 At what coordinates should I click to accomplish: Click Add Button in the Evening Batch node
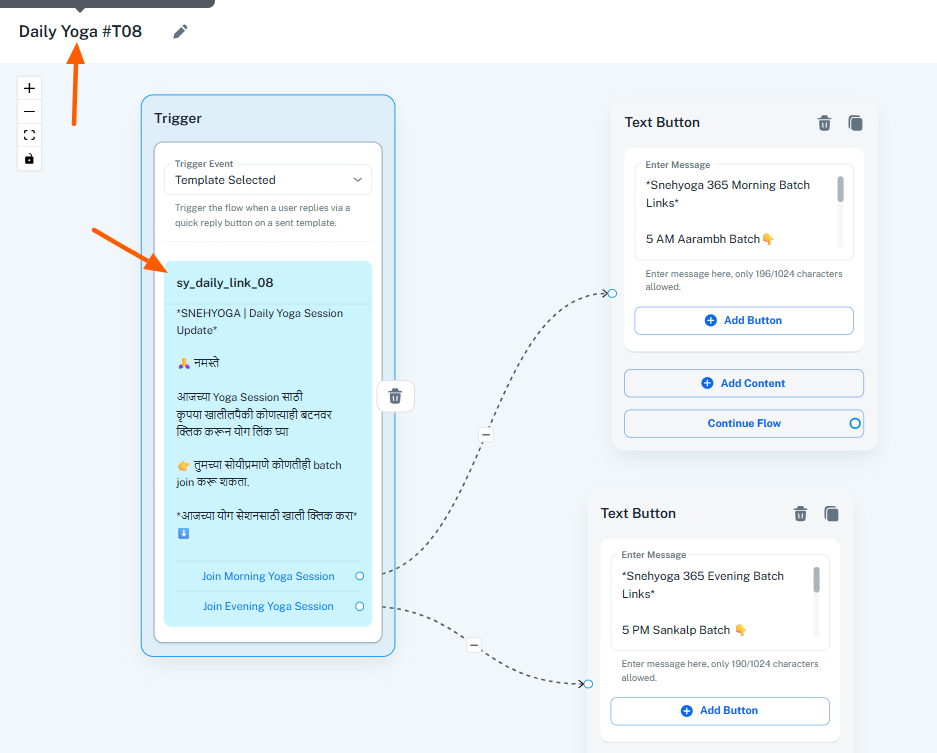(x=719, y=711)
